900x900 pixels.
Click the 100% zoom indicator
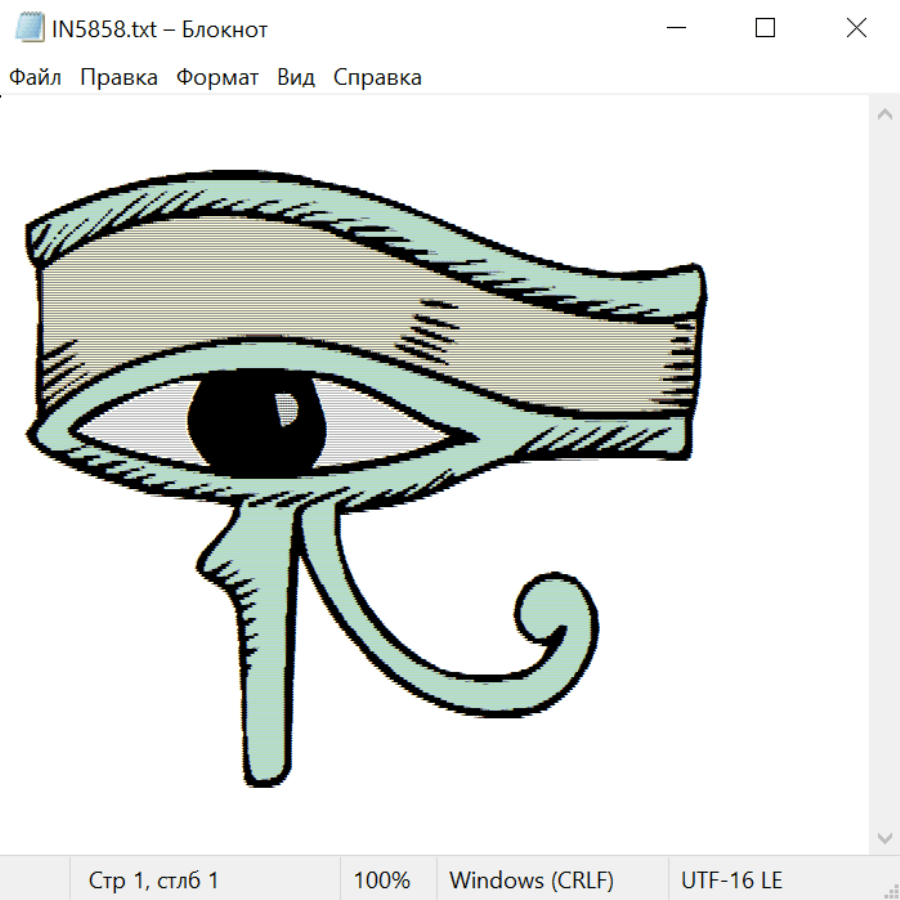pos(382,881)
